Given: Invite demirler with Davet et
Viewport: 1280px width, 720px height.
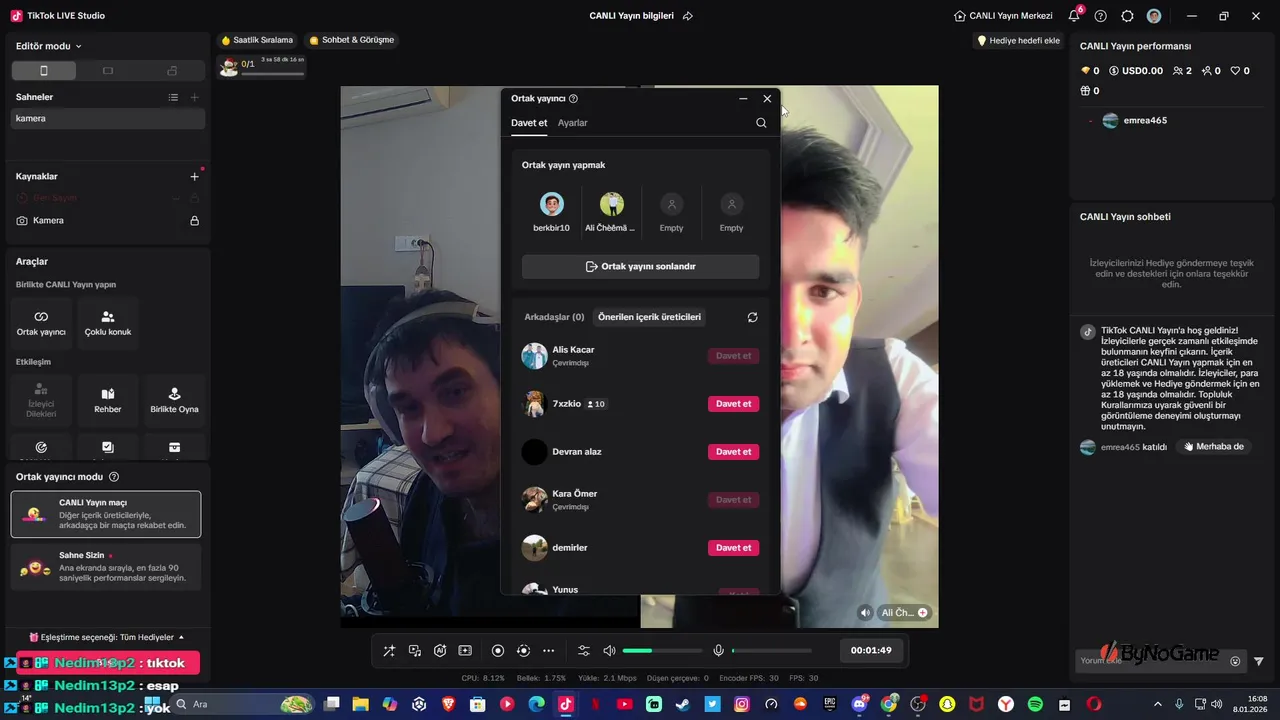Looking at the screenshot, I should coord(733,548).
